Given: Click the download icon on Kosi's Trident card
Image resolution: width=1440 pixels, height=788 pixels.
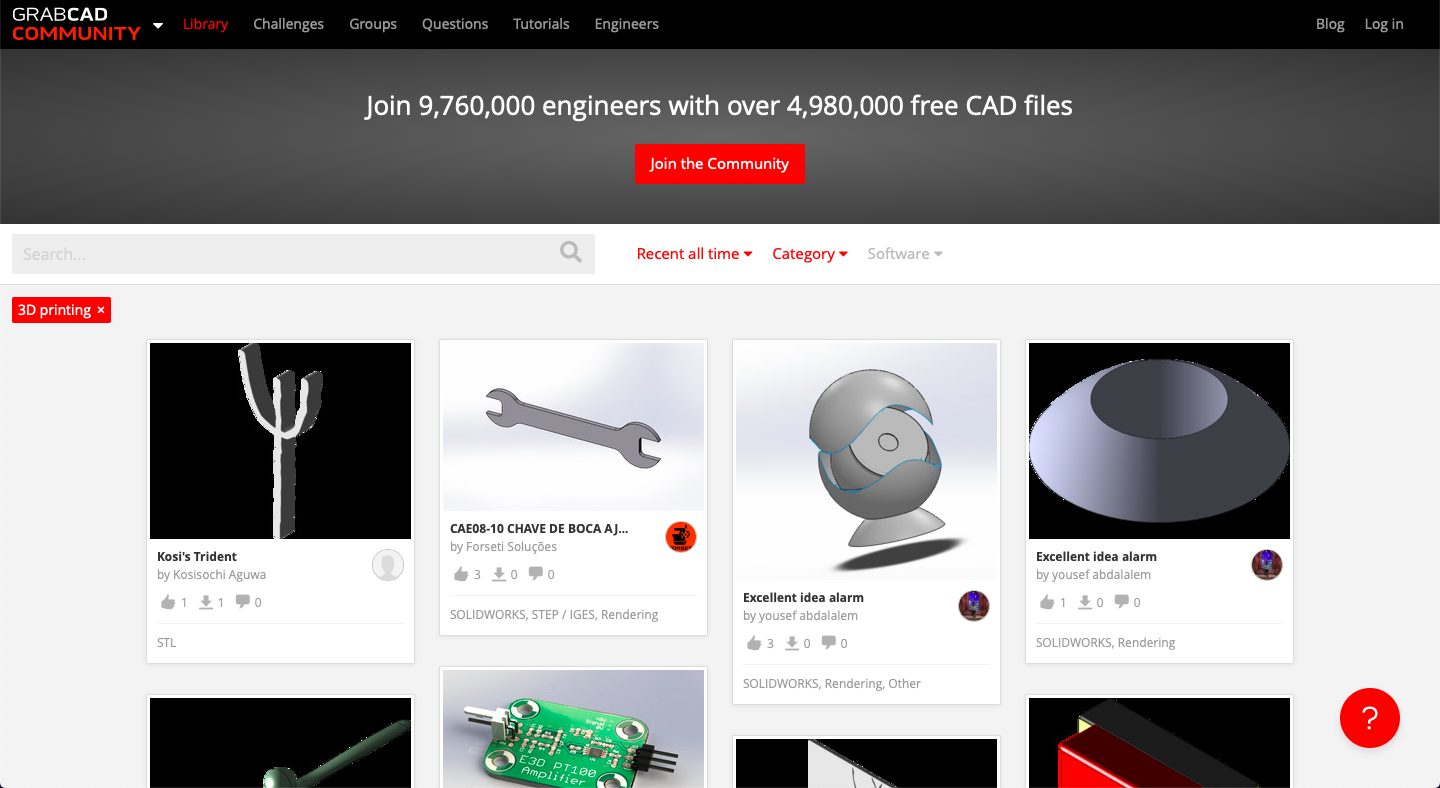Looking at the screenshot, I should (x=206, y=602).
